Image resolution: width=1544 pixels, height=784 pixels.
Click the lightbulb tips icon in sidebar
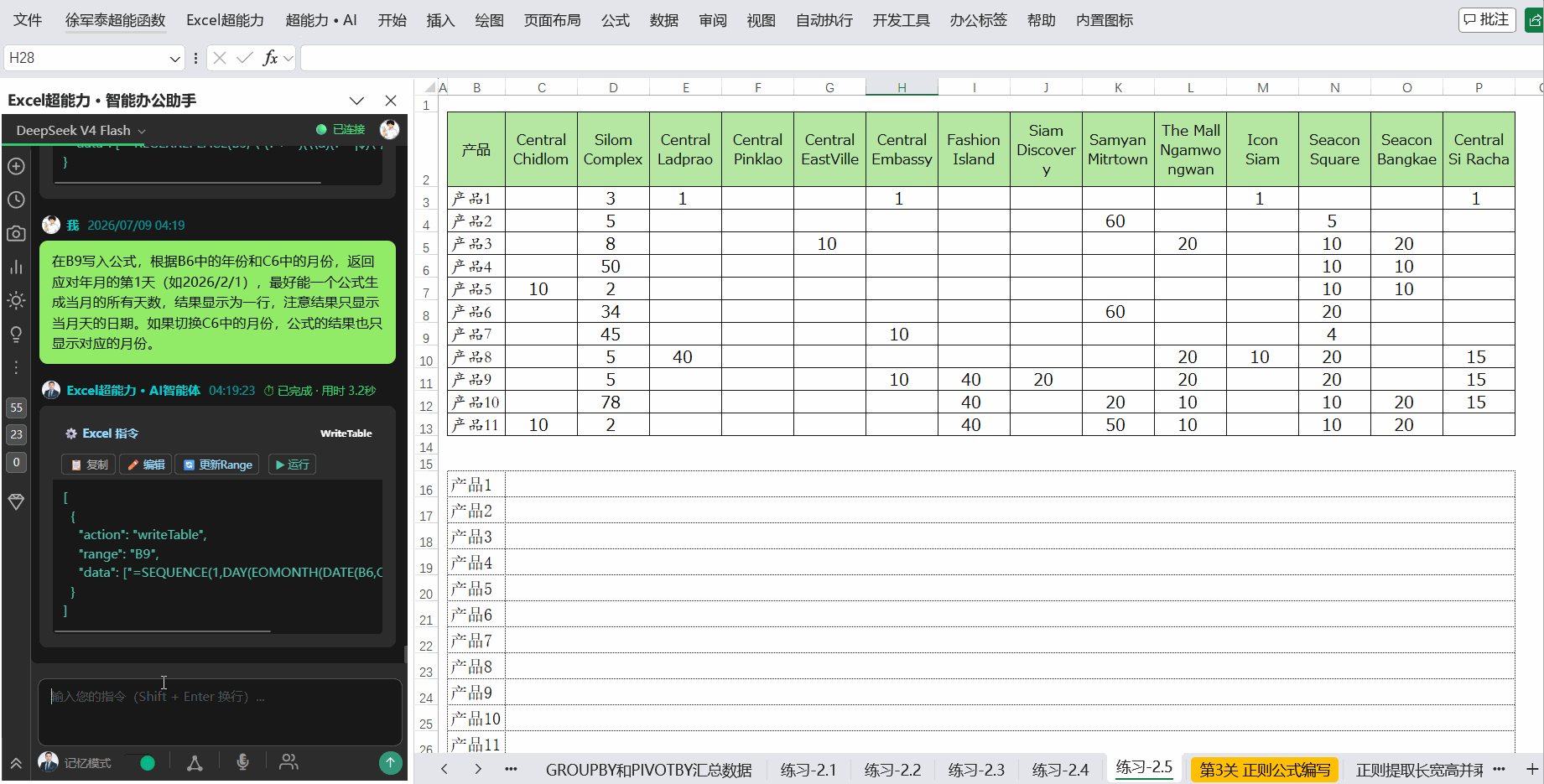(x=16, y=334)
